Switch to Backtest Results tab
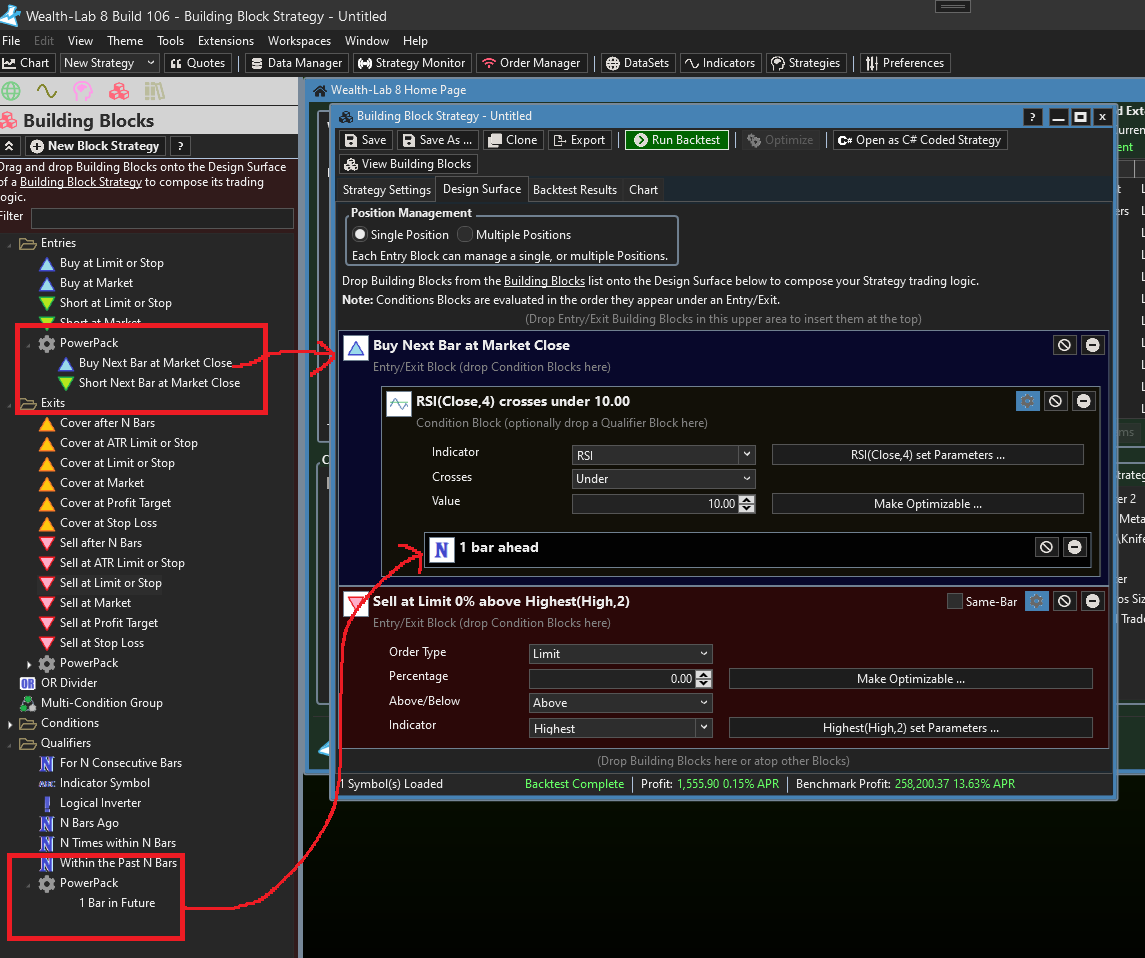The height and width of the screenshot is (958, 1145). click(575, 190)
